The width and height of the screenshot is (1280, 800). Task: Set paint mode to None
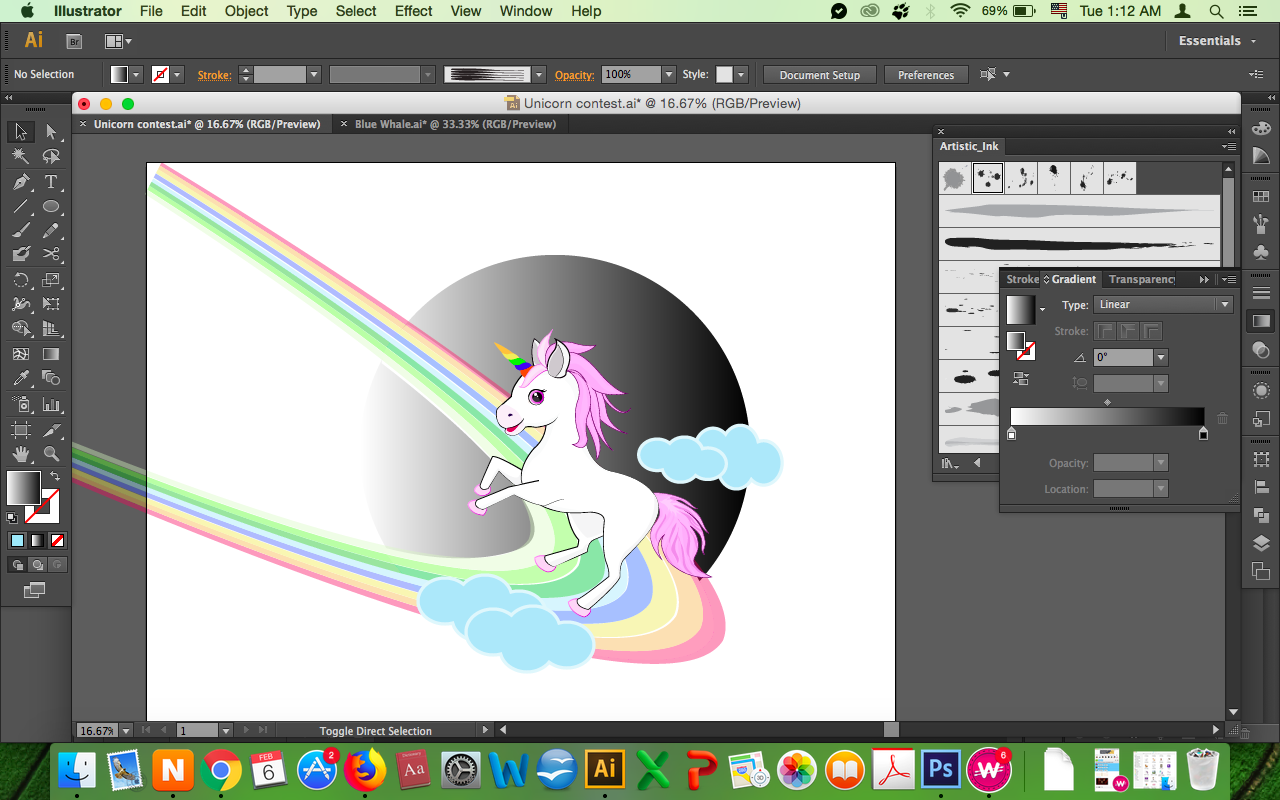[57, 540]
